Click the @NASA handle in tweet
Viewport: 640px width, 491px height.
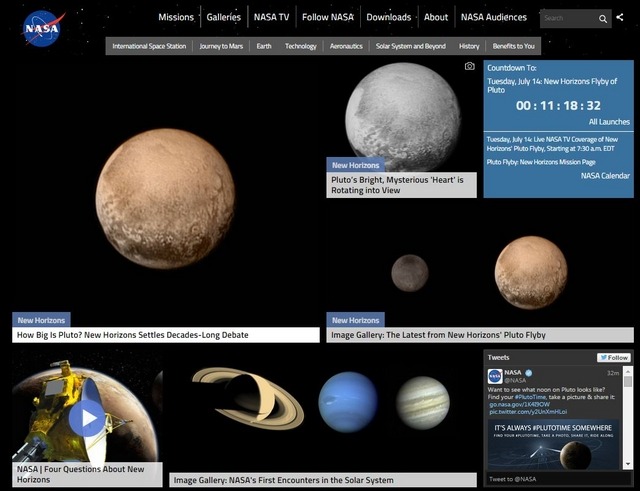click(x=515, y=380)
